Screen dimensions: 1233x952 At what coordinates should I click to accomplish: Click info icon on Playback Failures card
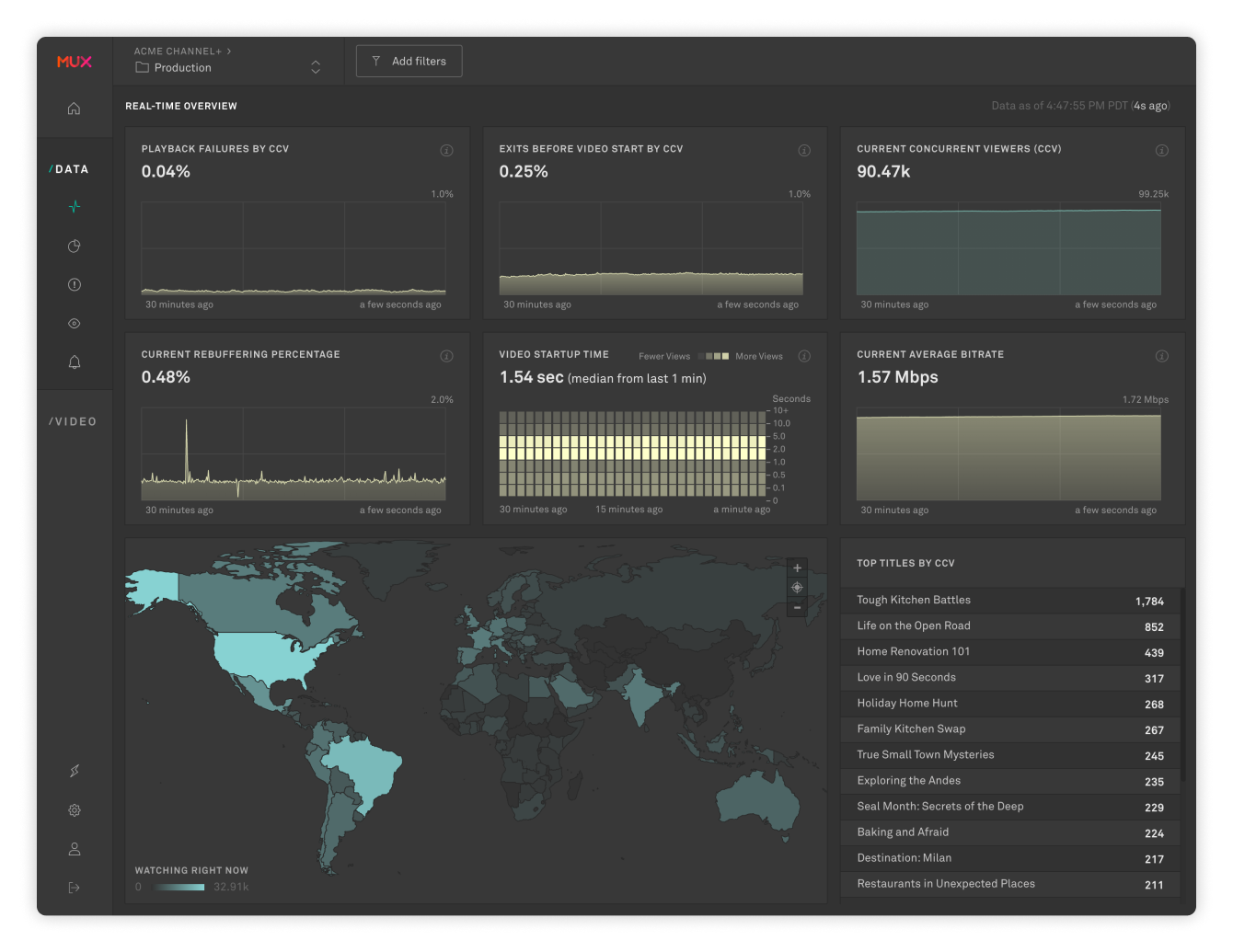tap(446, 150)
